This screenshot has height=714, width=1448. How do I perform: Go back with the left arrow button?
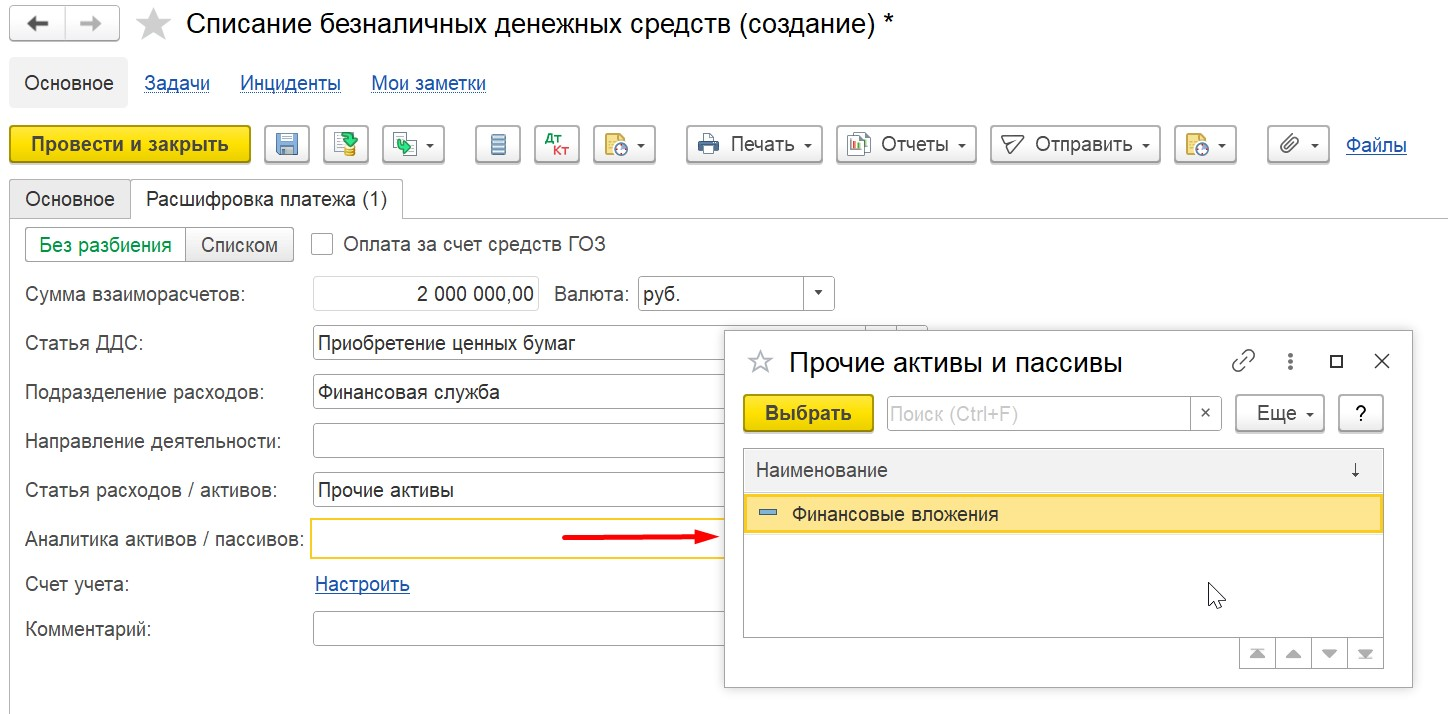pos(38,25)
